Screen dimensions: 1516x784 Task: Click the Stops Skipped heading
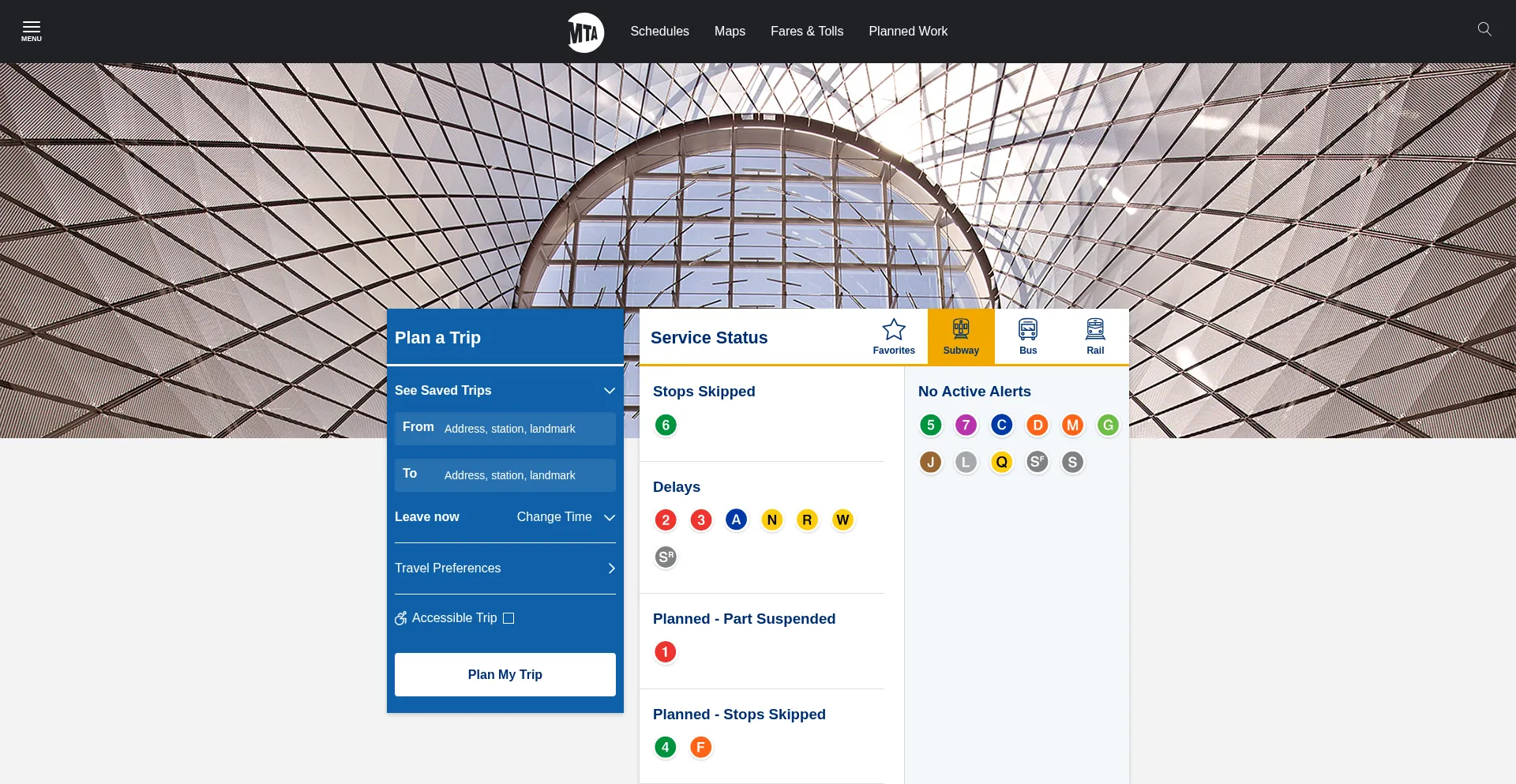pyautogui.click(x=704, y=392)
